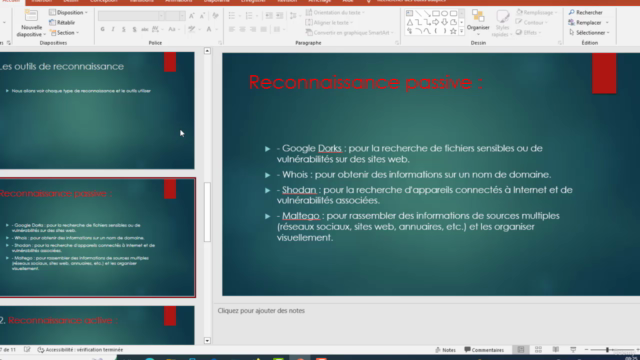Open the font name combo box
Image resolution: width=640 pixels, height=360 pixels.
(x=131, y=16)
